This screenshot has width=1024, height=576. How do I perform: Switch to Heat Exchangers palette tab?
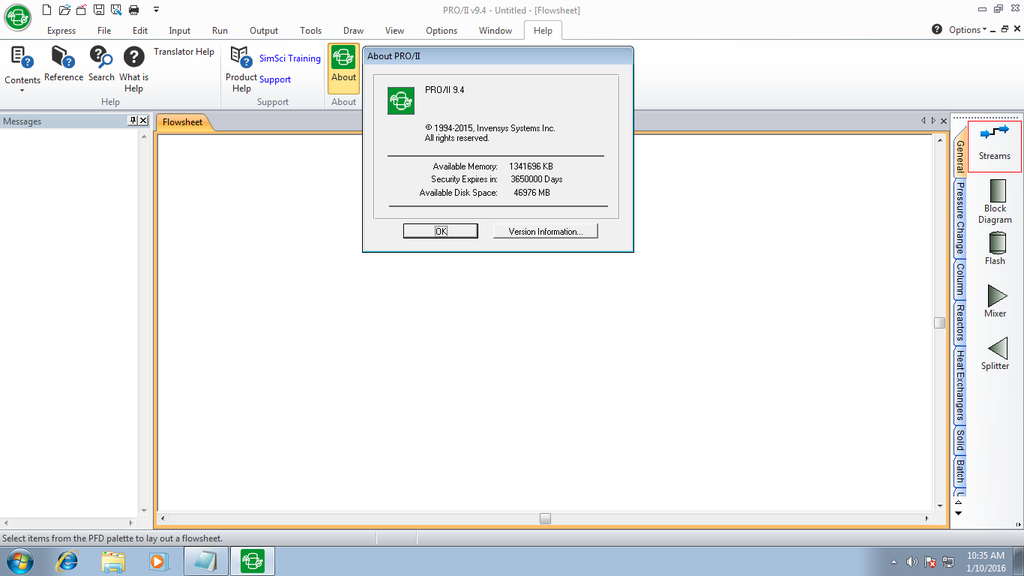point(960,385)
